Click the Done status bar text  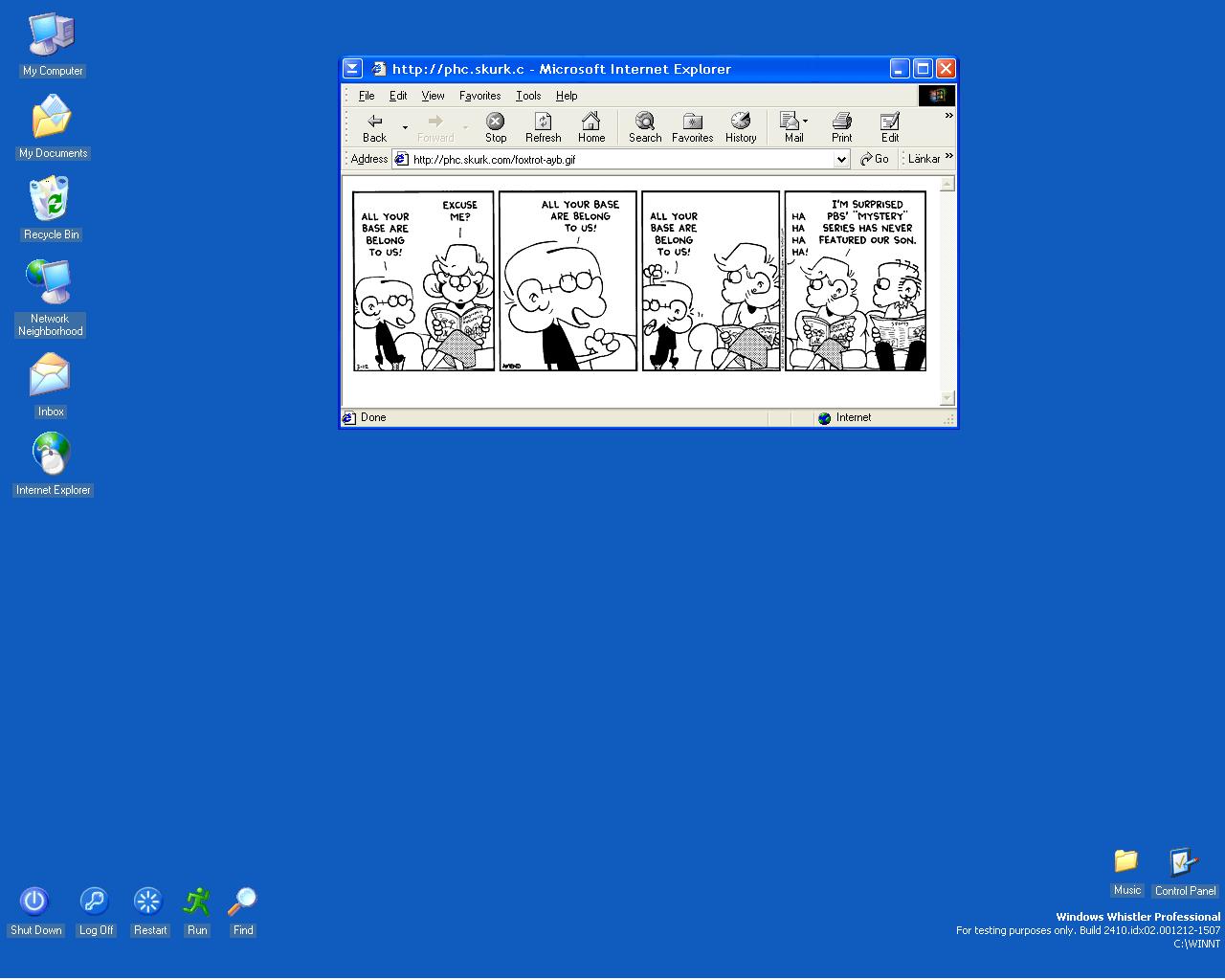373,417
